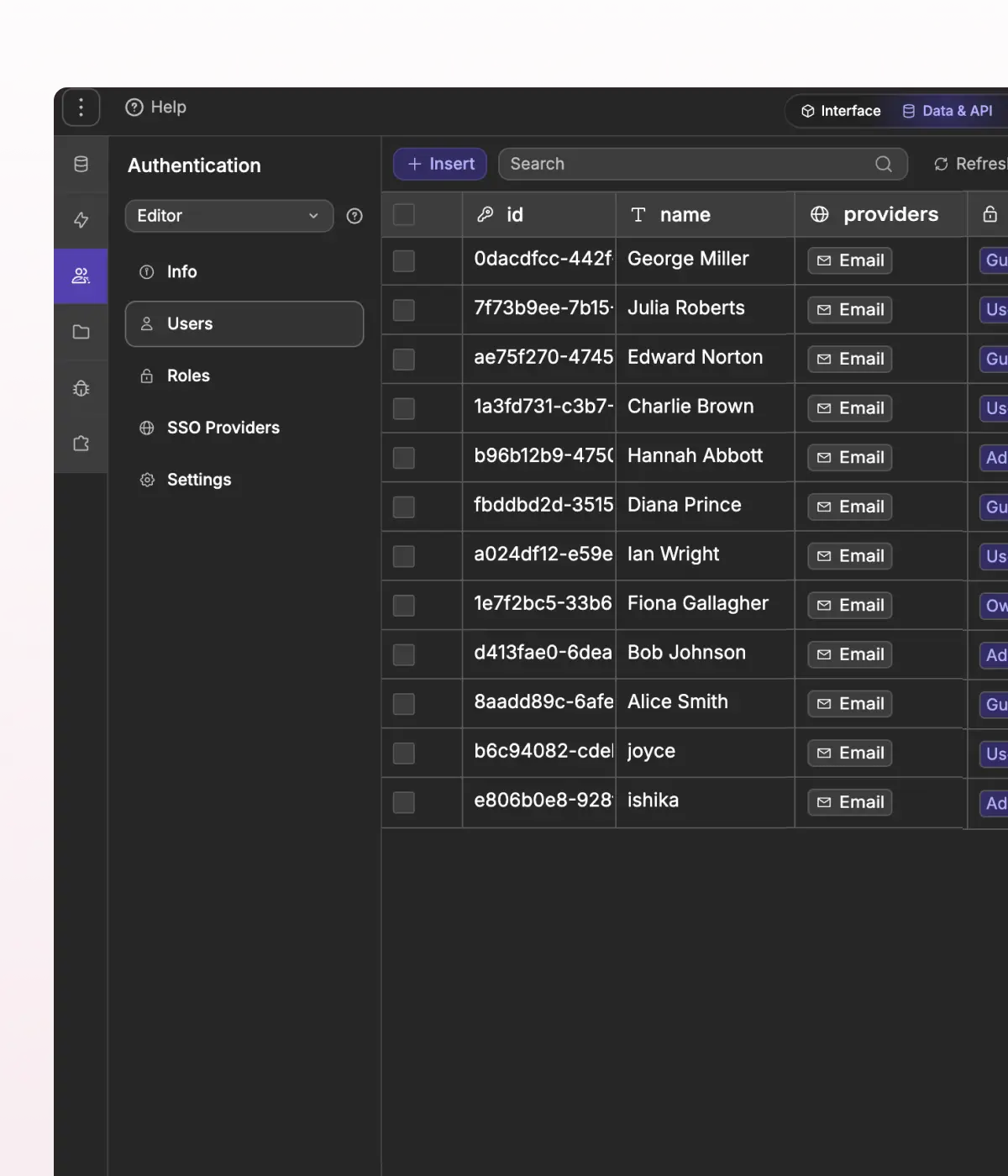Click the id cell '0dacdfcc-442f'
Screen dimensions: 1008x1176
click(x=539, y=260)
